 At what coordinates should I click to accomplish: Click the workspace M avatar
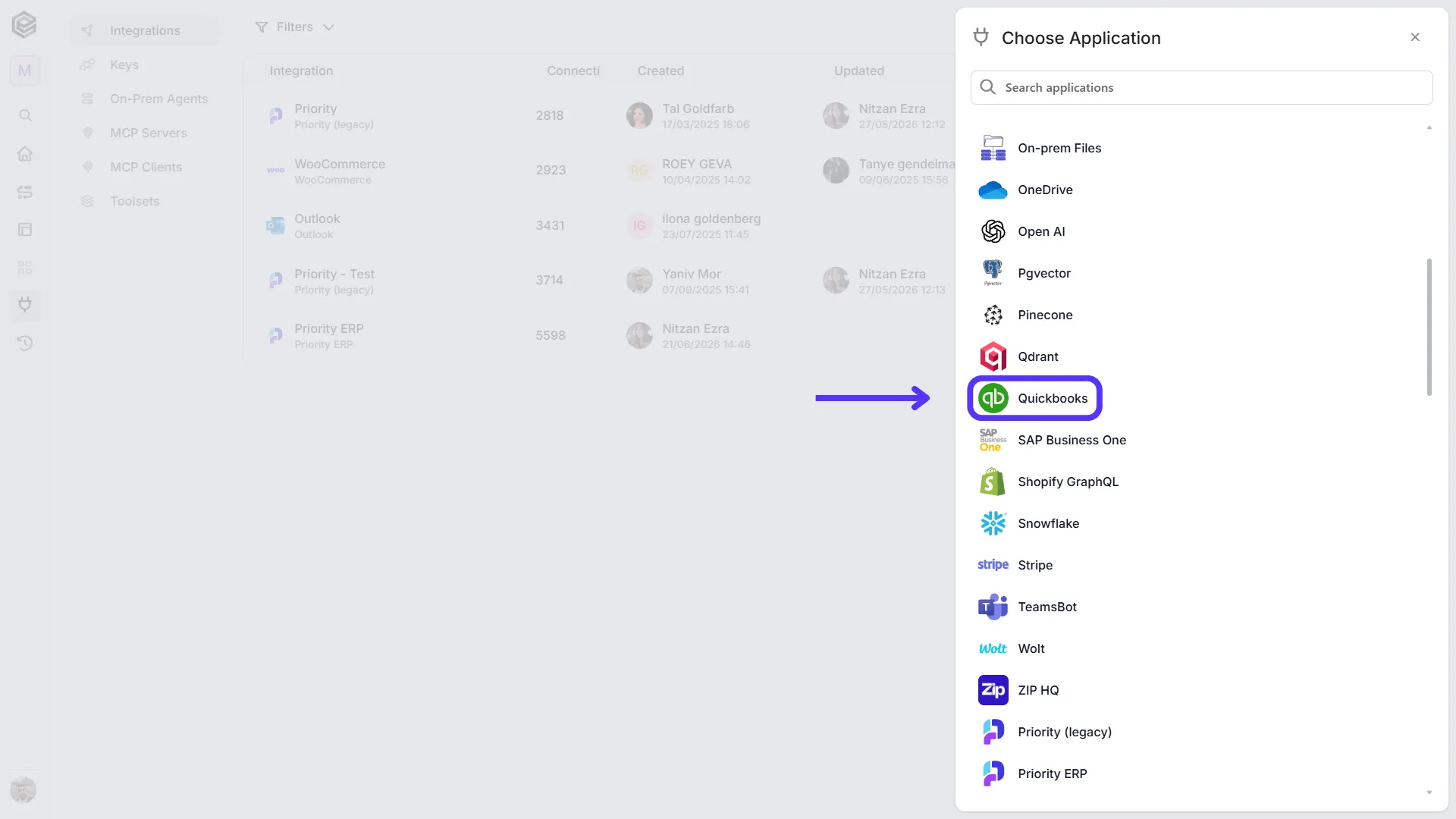25,71
